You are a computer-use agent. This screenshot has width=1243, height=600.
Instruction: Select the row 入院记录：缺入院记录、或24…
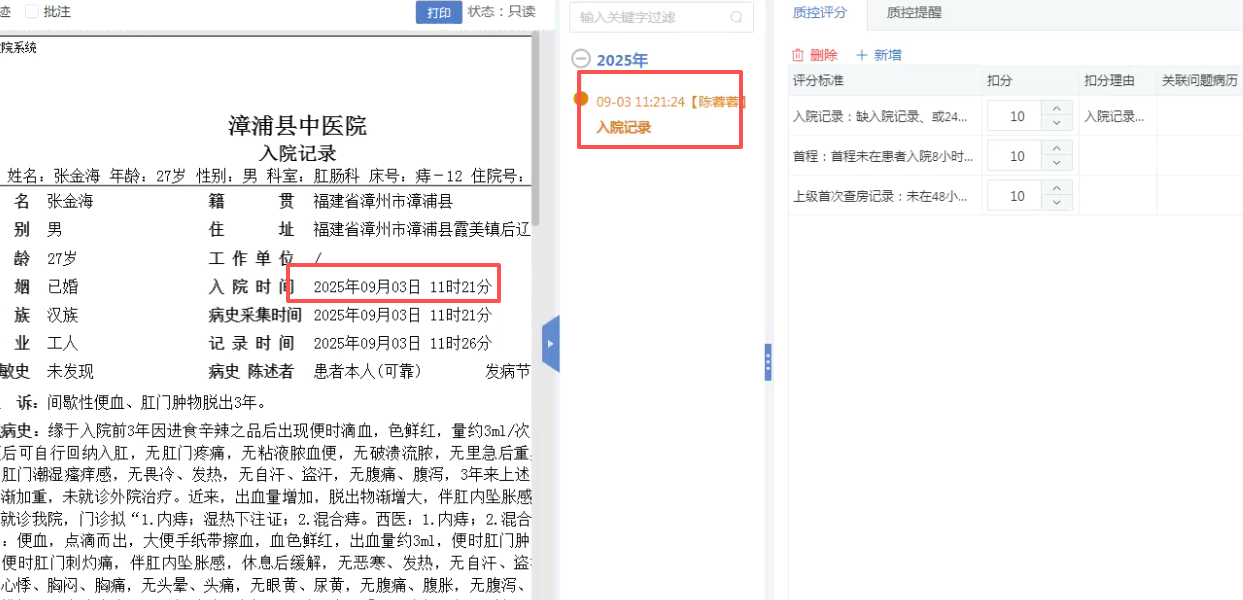pos(1015,116)
